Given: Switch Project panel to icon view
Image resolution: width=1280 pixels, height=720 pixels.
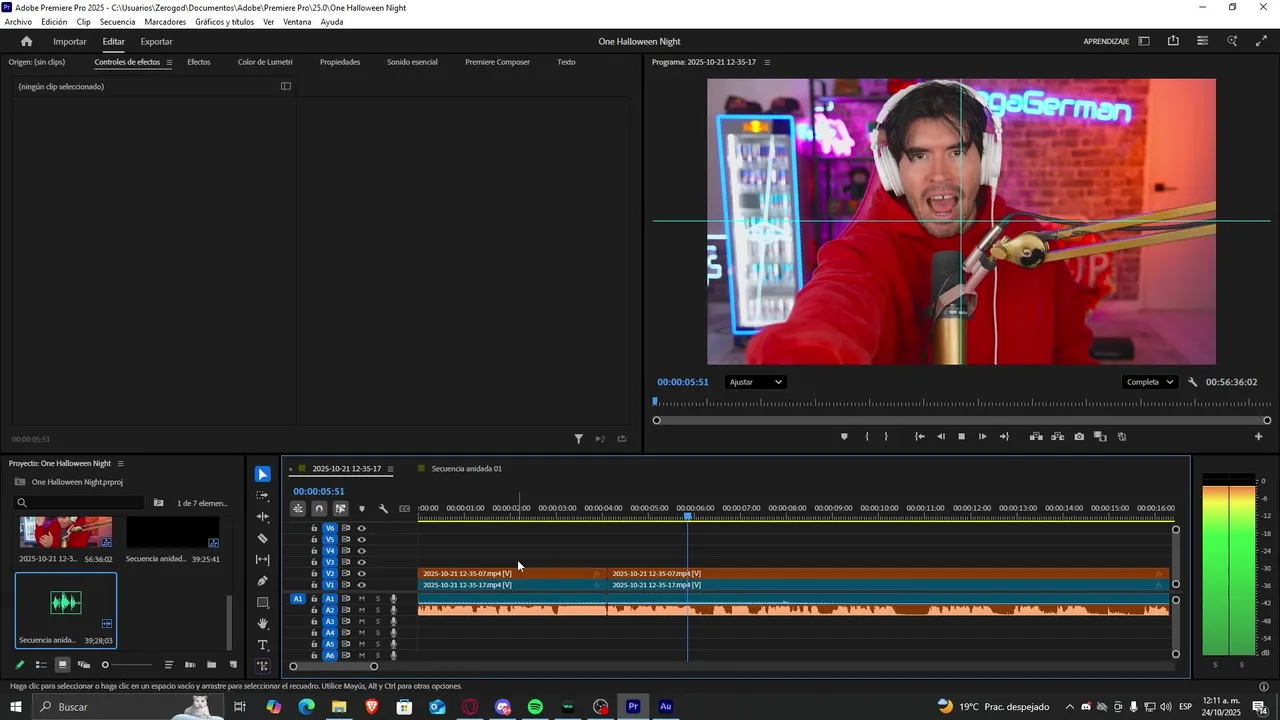Looking at the screenshot, I should tap(62, 665).
